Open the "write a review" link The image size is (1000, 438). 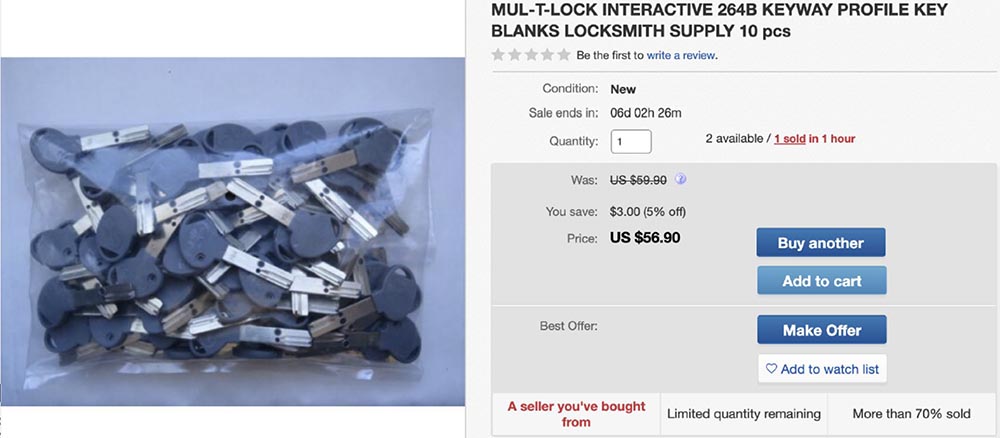(x=681, y=55)
